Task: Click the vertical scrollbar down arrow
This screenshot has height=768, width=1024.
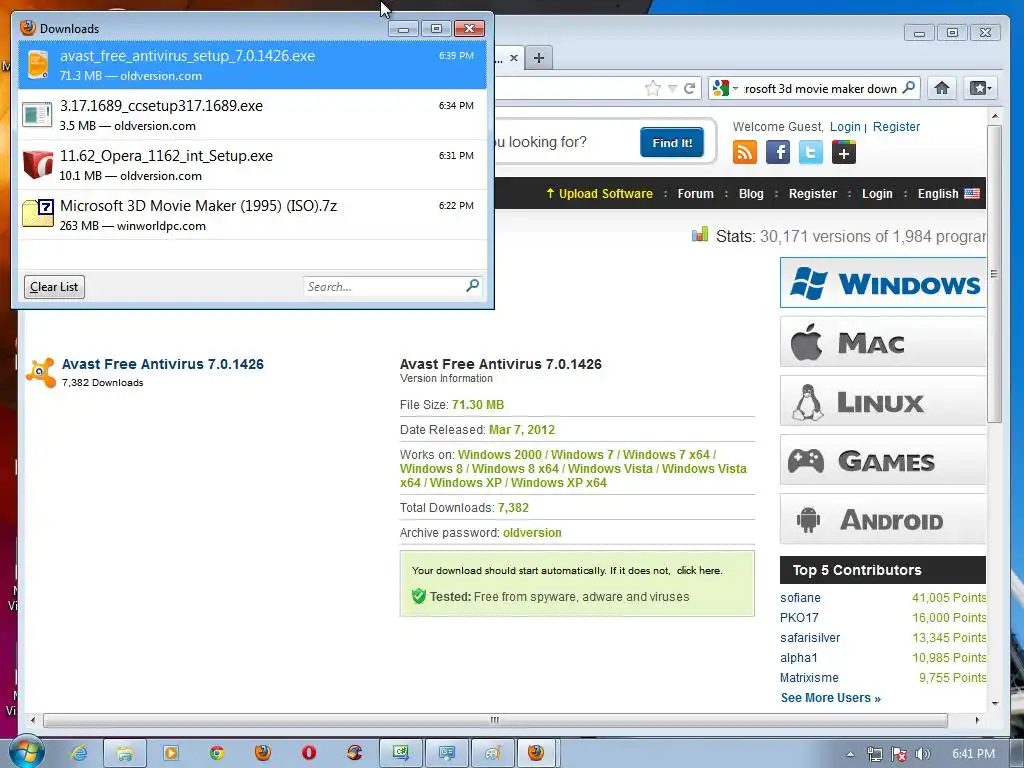Action: pyautogui.click(x=995, y=704)
